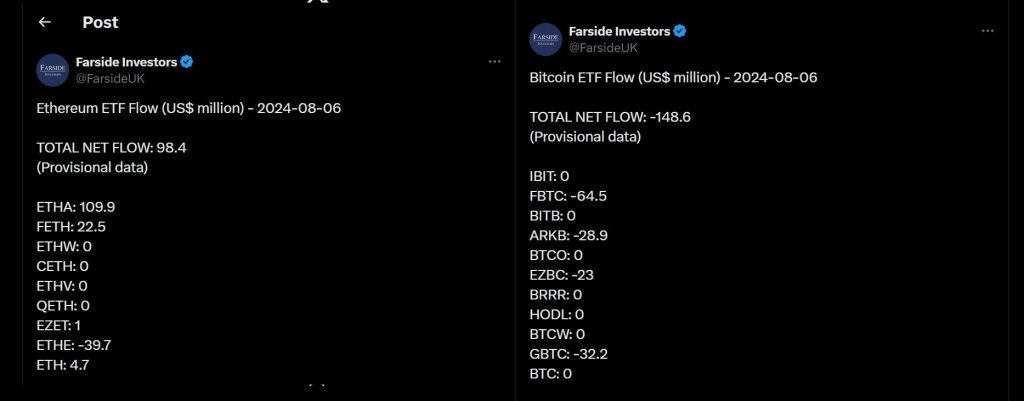Open @FarsideUK handle on the Bitcoin post
Screen dimensions: 1024x401
[x=603, y=48]
